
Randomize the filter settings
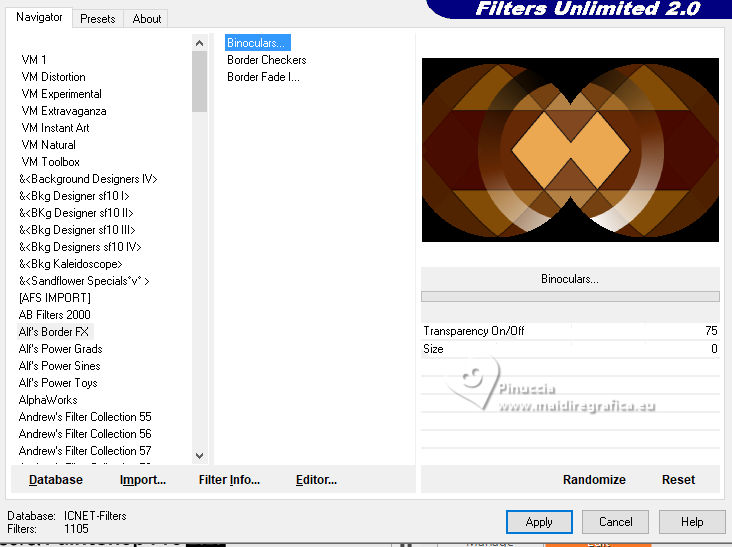coord(594,480)
